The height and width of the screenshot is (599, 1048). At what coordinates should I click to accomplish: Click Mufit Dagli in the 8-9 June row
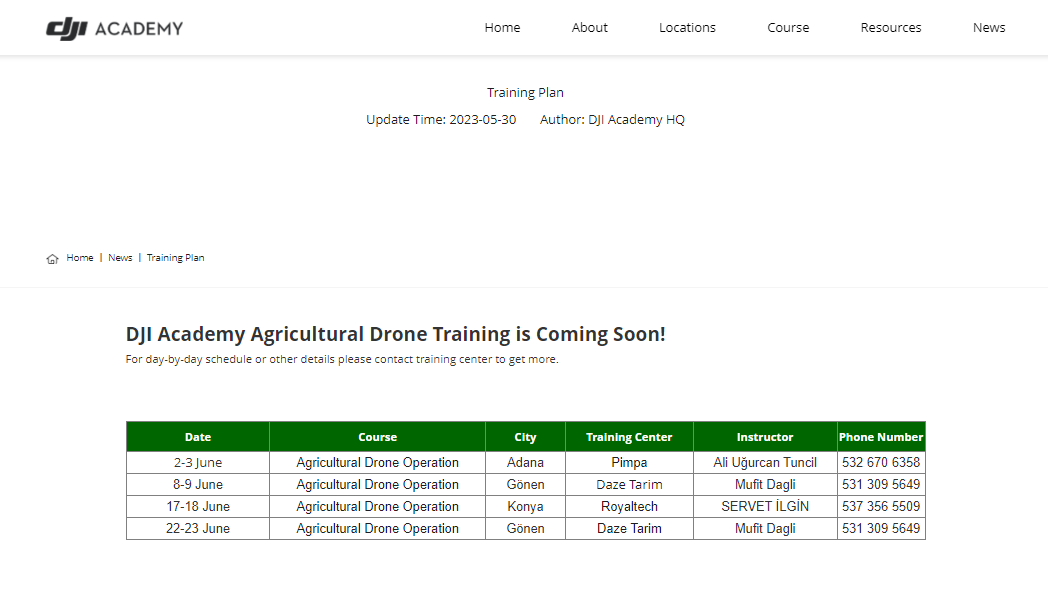click(x=765, y=485)
